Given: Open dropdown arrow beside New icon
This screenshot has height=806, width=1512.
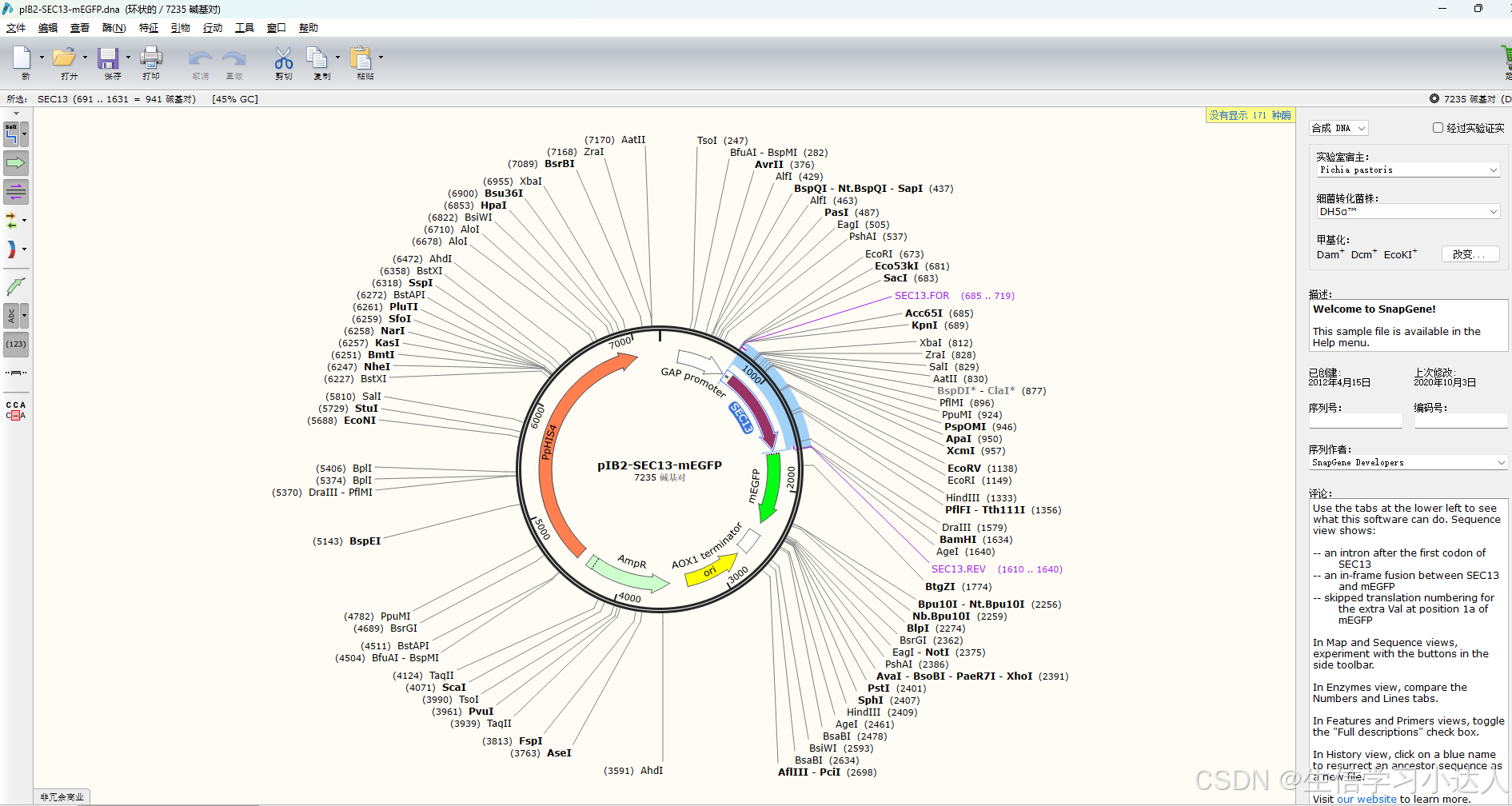Looking at the screenshot, I should 42,58.
